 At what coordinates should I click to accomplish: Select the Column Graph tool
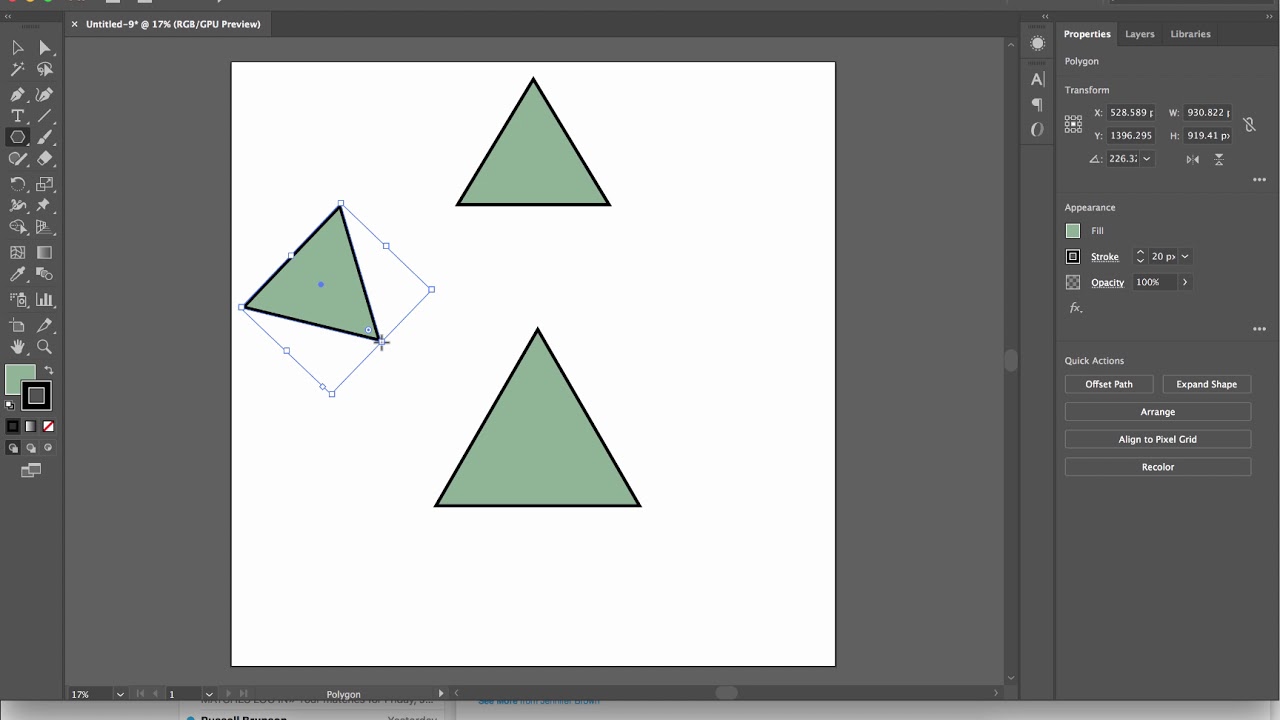tap(45, 299)
